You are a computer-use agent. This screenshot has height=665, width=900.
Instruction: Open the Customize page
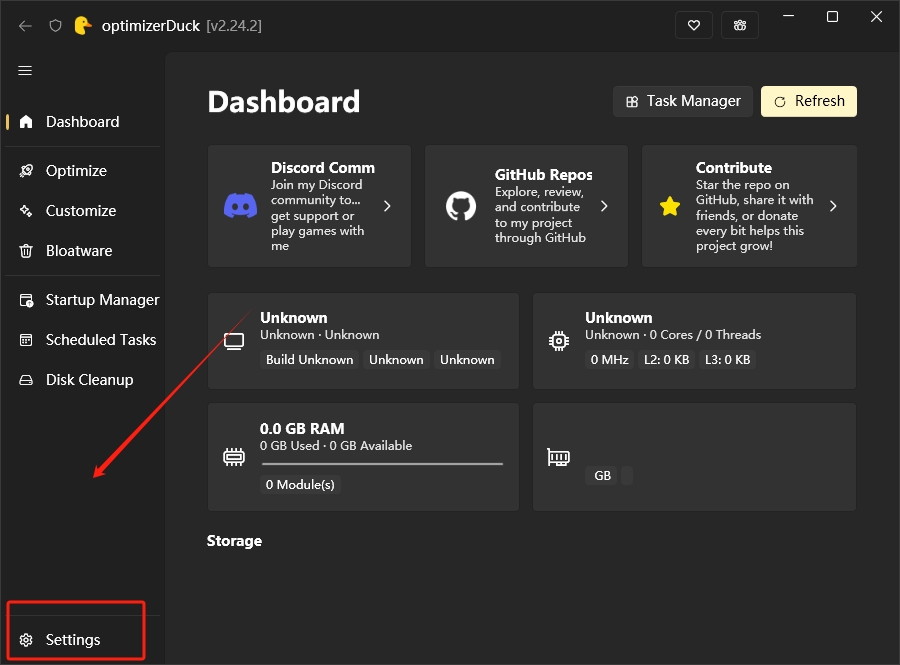pyautogui.click(x=83, y=211)
